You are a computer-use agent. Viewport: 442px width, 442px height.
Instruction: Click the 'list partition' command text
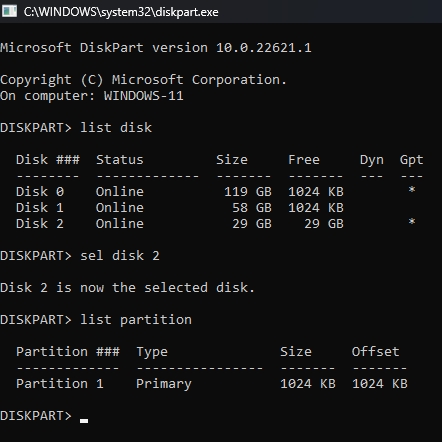tap(136, 320)
